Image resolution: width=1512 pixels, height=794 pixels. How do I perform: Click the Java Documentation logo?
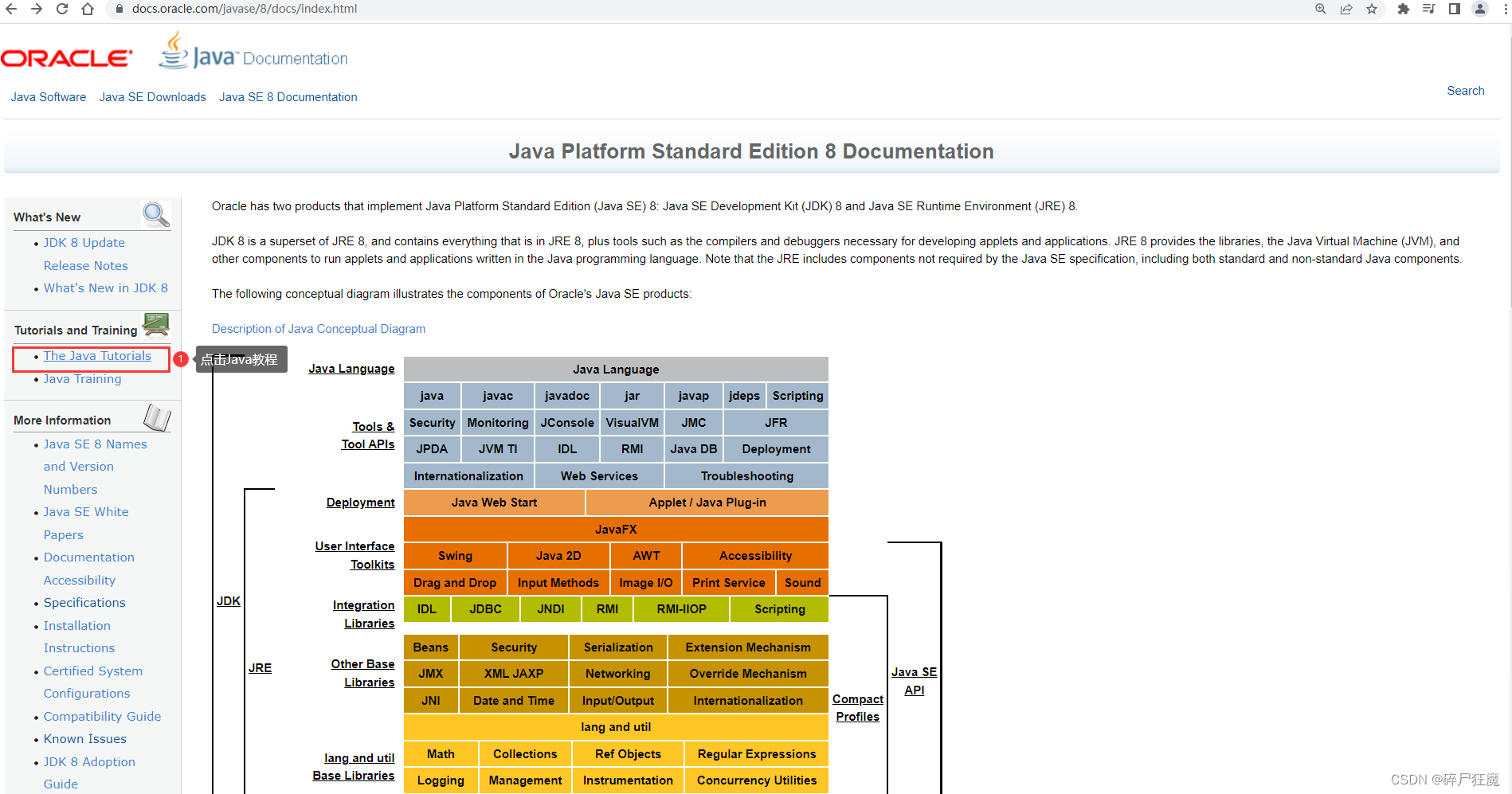[253, 52]
